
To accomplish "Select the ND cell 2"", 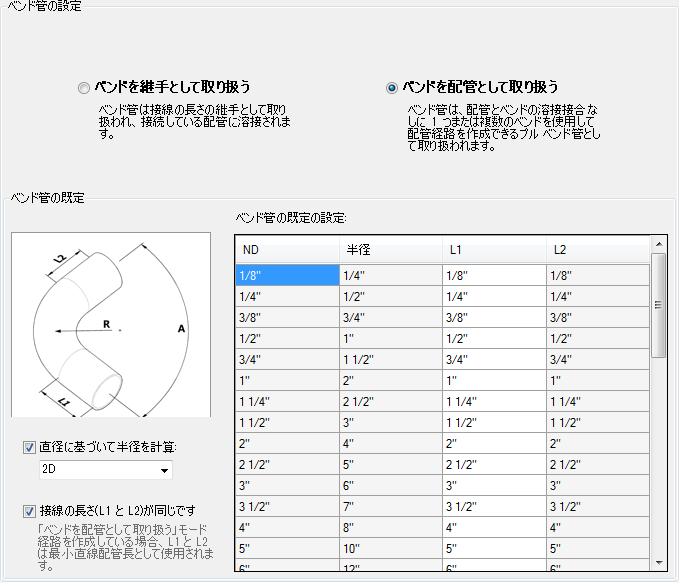I will point(288,444).
